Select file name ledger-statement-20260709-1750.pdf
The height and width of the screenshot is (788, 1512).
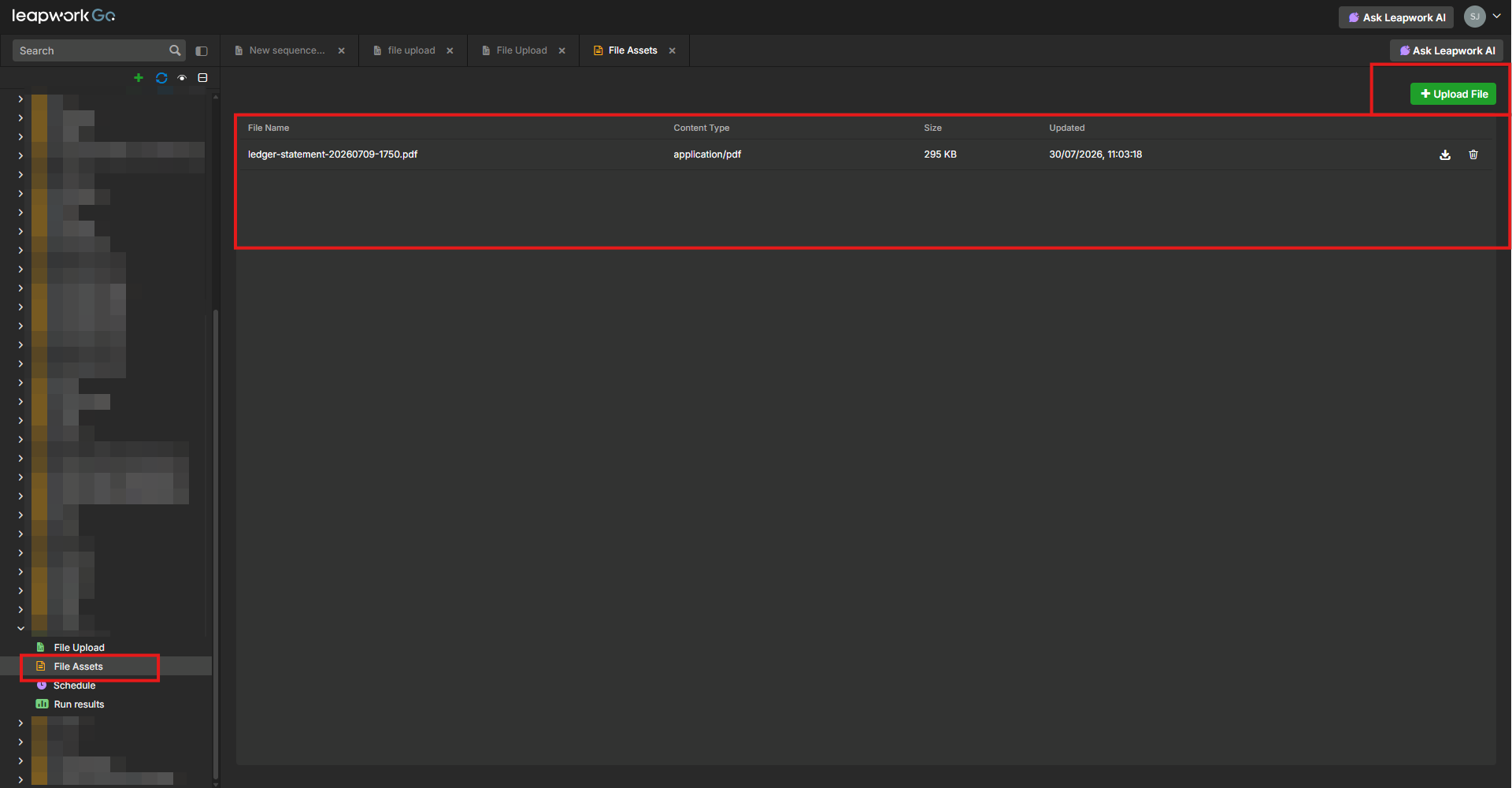click(x=333, y=154)
